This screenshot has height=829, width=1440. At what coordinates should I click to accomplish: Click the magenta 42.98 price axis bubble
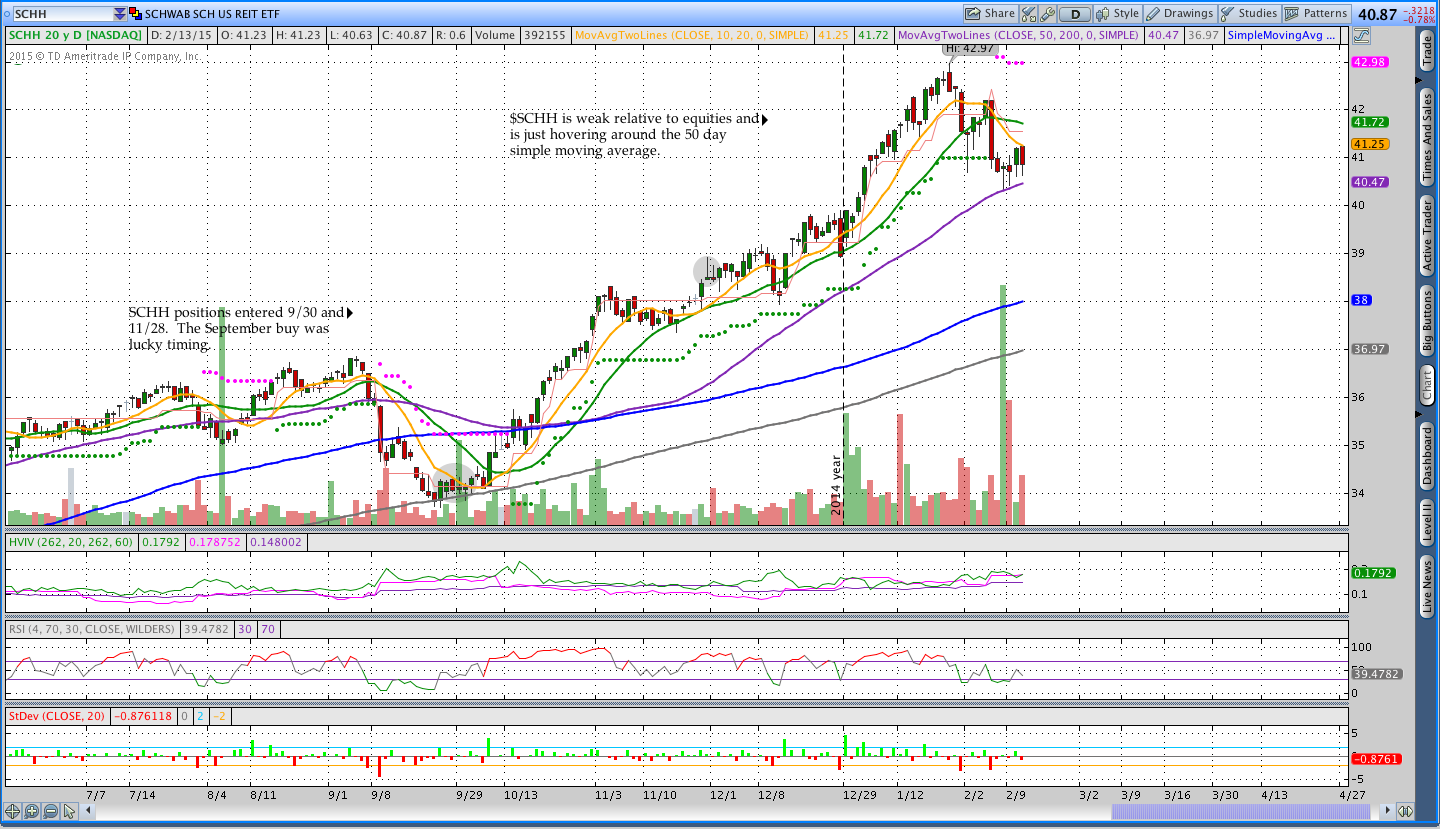click(x=1369, y=62)
